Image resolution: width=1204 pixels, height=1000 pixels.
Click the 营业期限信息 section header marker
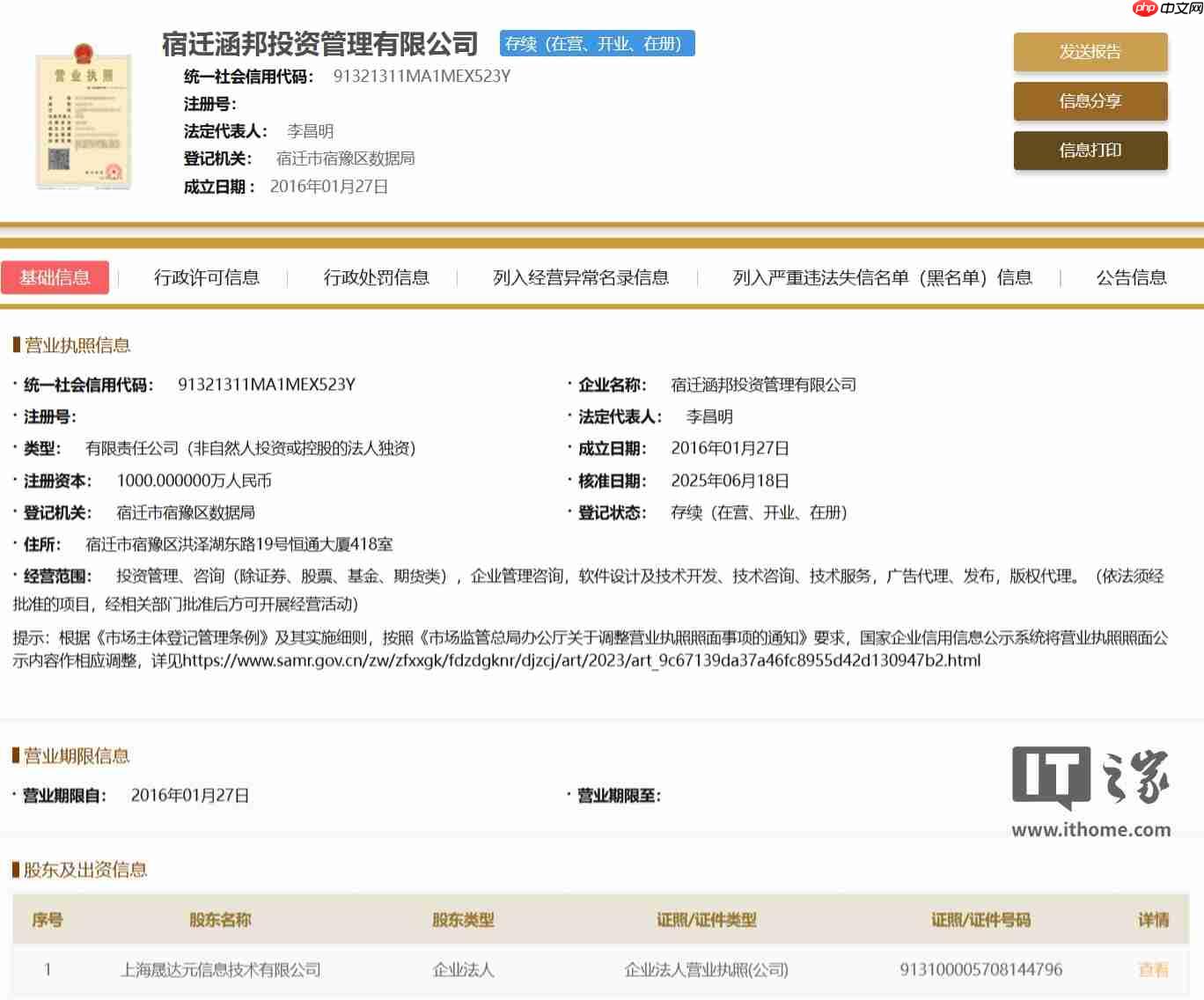click(14, 755)
